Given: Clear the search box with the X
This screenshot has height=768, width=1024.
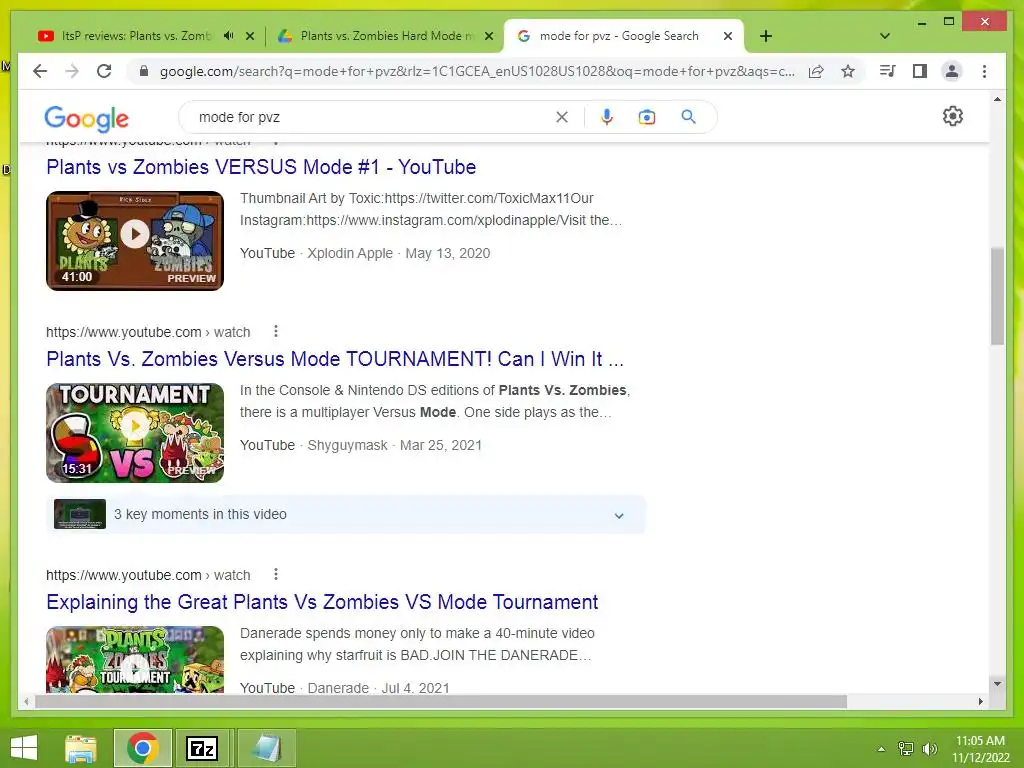Looking at the screenshot, I should point(562,117).
